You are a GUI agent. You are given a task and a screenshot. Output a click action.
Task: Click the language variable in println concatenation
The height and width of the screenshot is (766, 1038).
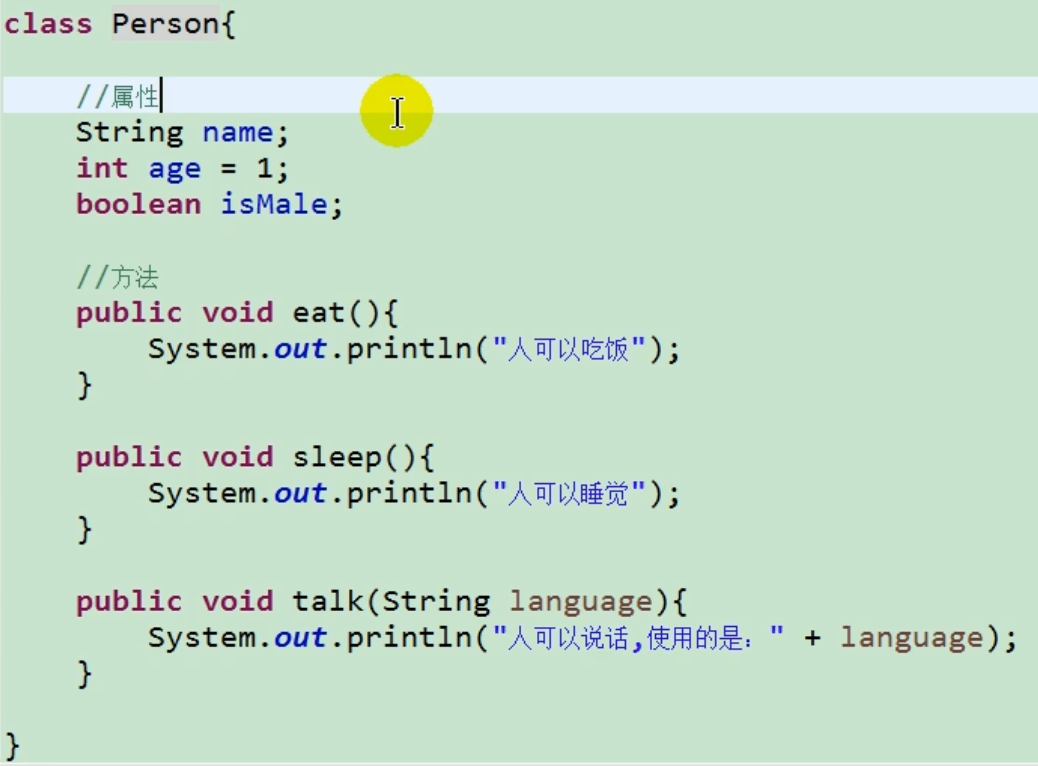912,638
